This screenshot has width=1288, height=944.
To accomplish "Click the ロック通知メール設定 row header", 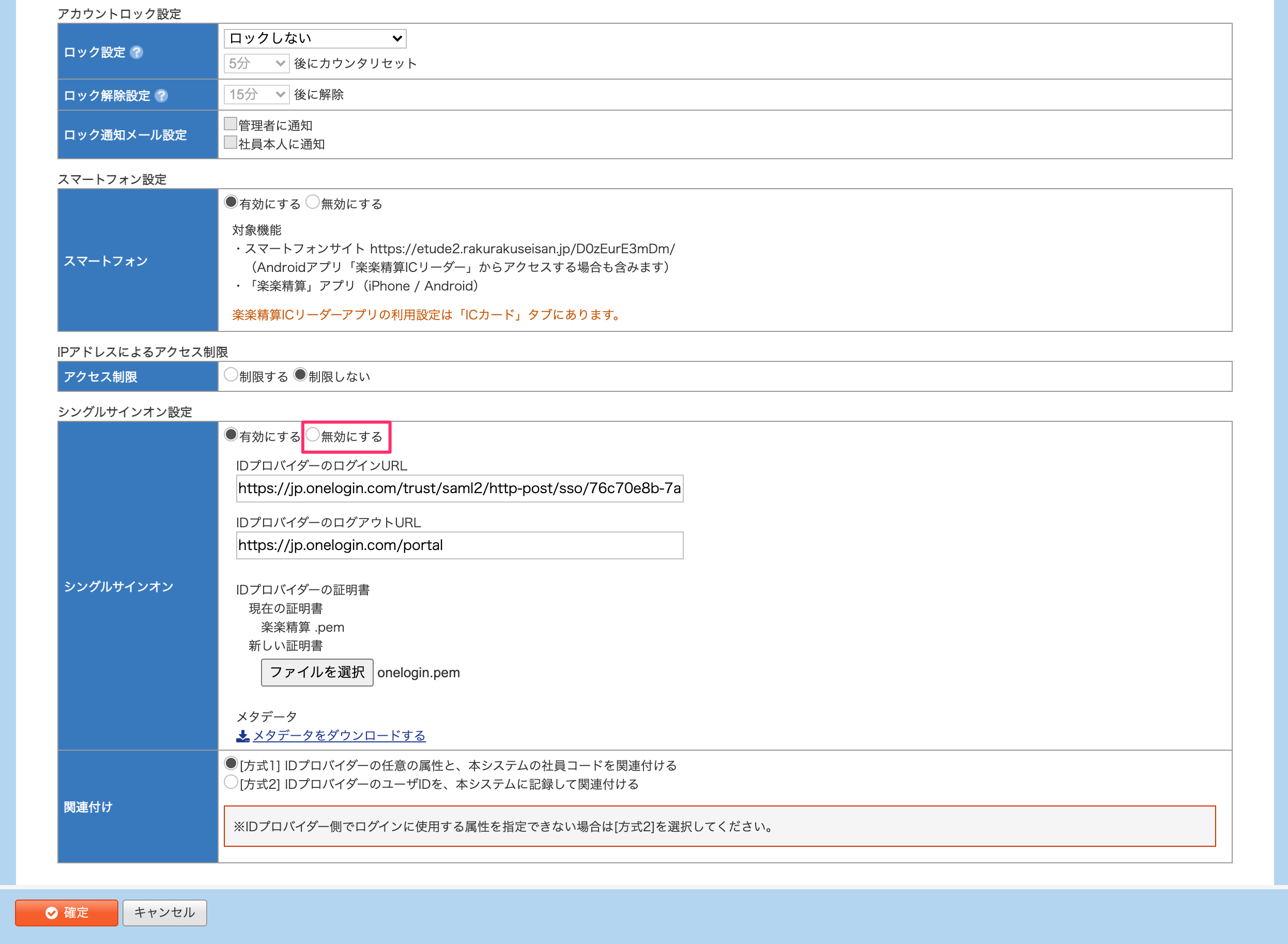I will coord(137,135).
